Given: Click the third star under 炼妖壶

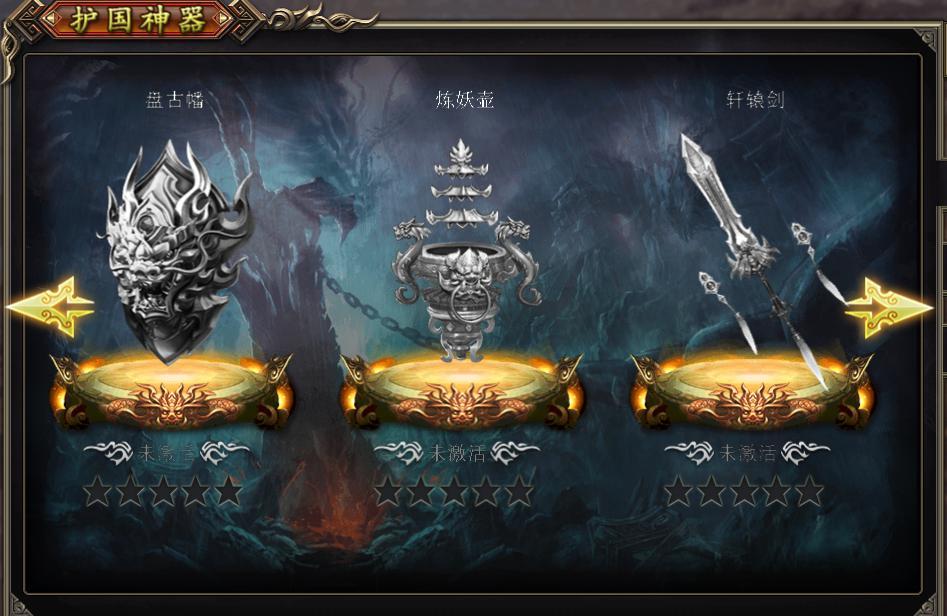Looking at the screenshot, I should [x=453, y=491].
